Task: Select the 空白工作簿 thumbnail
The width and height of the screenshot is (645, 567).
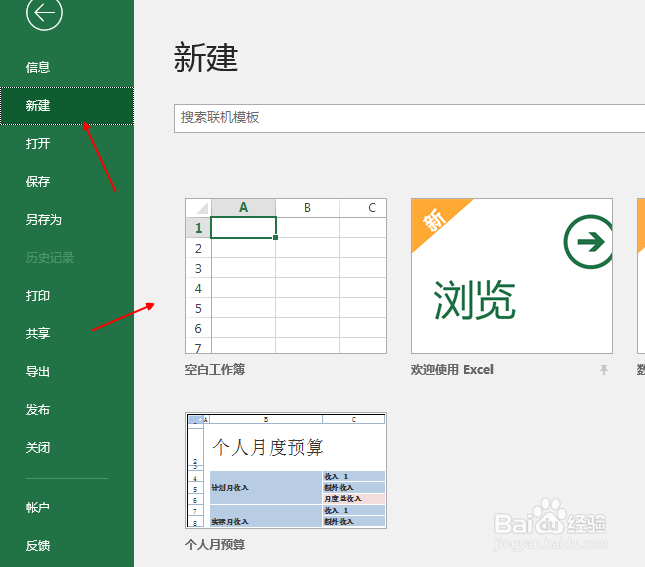Action: point(286,276)
